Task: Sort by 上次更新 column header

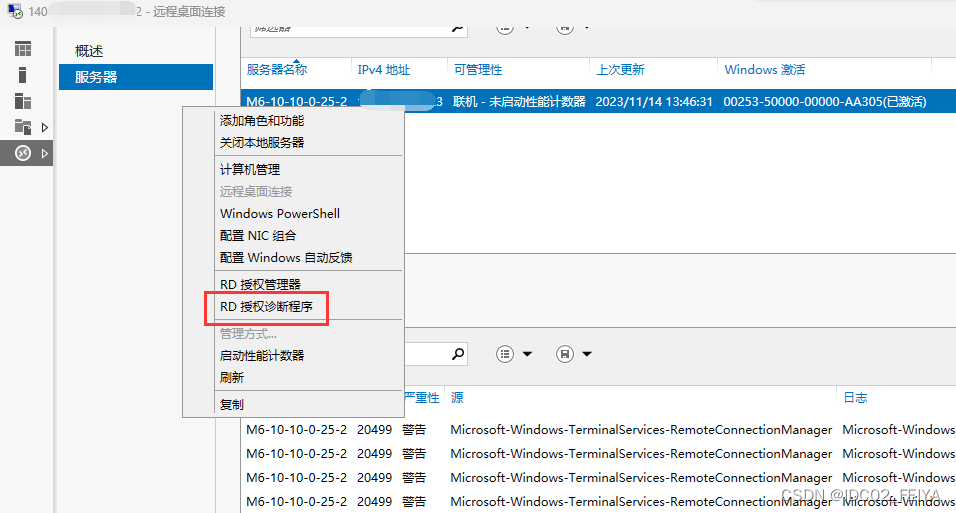Action: coord(620,70)
